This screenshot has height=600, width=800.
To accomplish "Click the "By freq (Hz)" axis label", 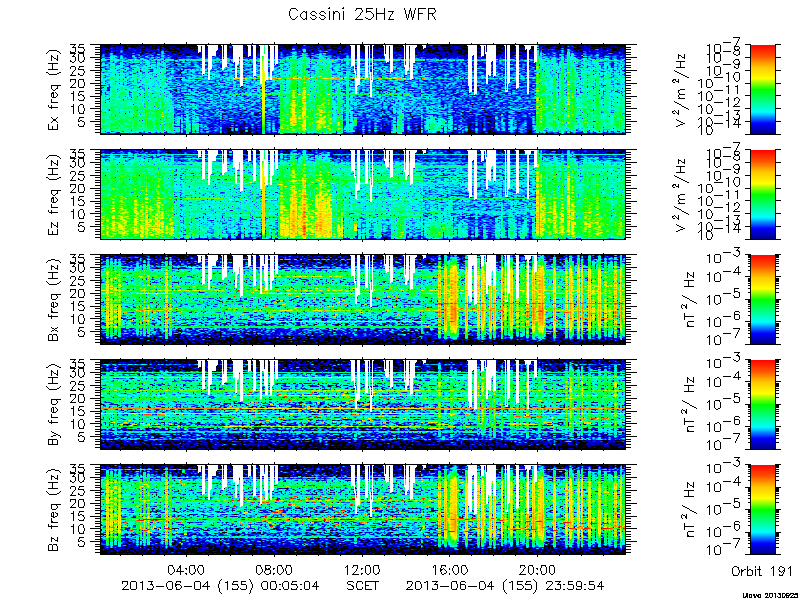I will (54, 405).
